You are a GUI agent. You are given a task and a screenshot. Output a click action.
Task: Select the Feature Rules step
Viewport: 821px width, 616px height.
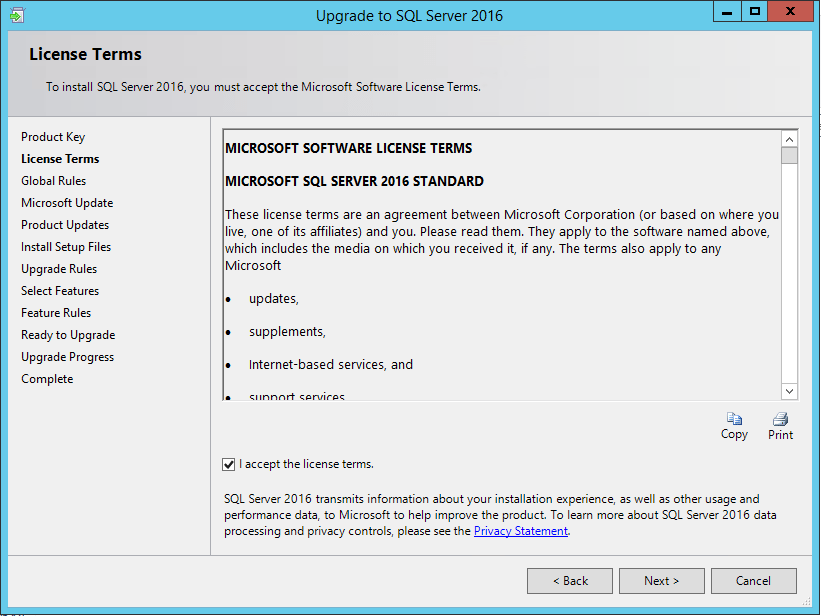pos(56,313)
